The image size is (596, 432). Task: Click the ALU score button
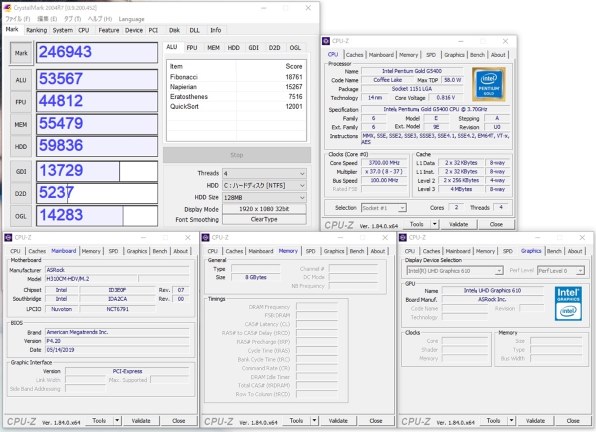pos(21,80)
